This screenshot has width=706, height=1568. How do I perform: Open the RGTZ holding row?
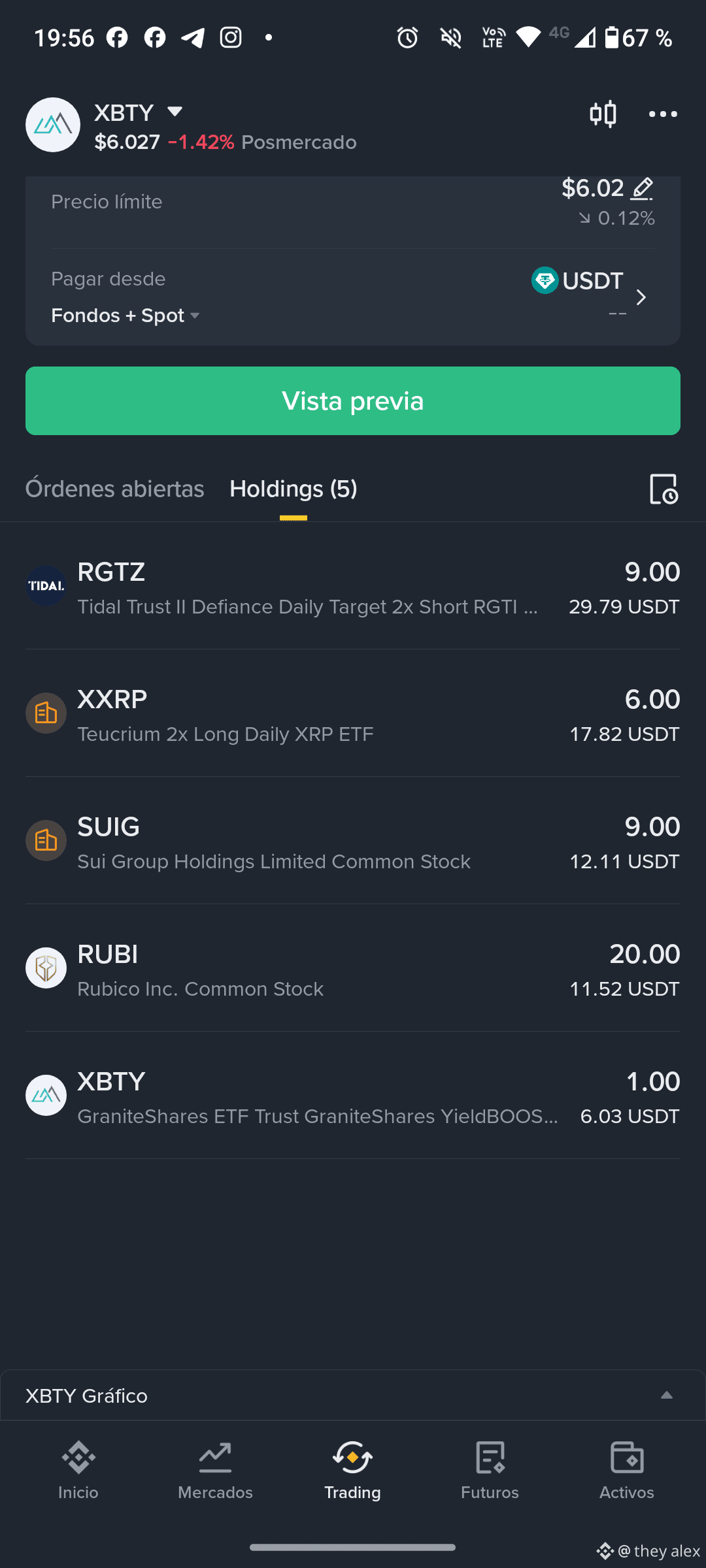pos(353,586)
